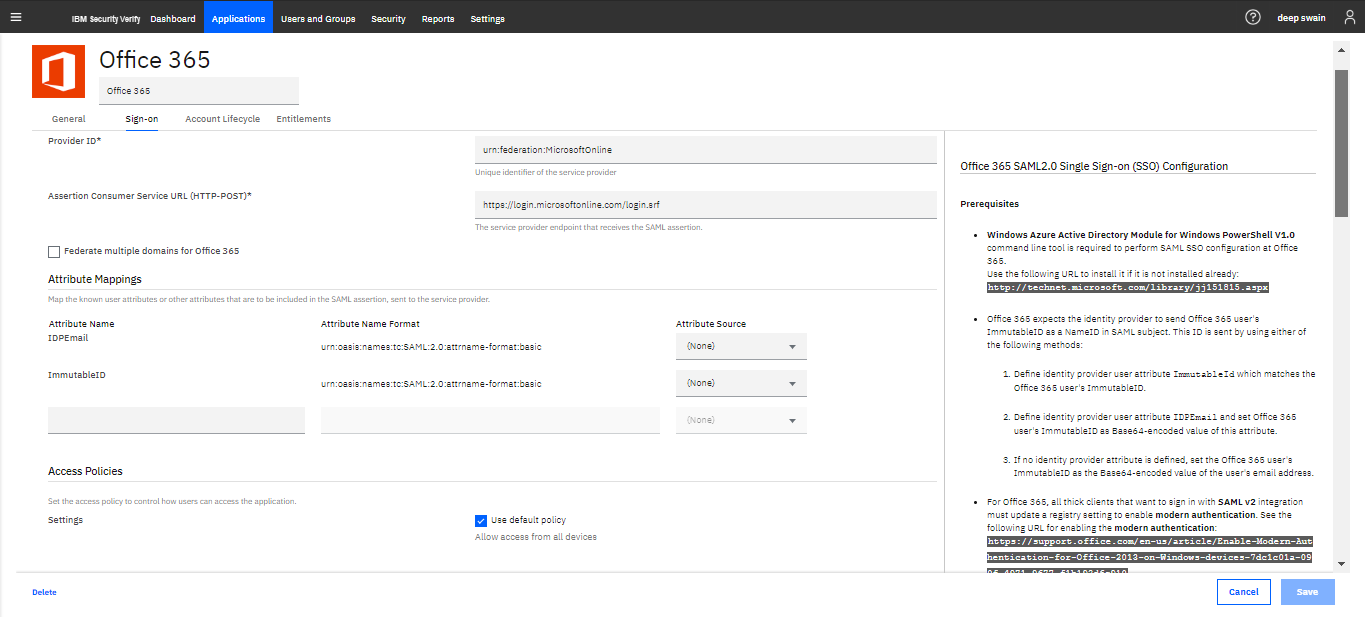This screenshot has width=1365, height=617.
Task: Click the Provider ID input field
Action: [704, 149]
